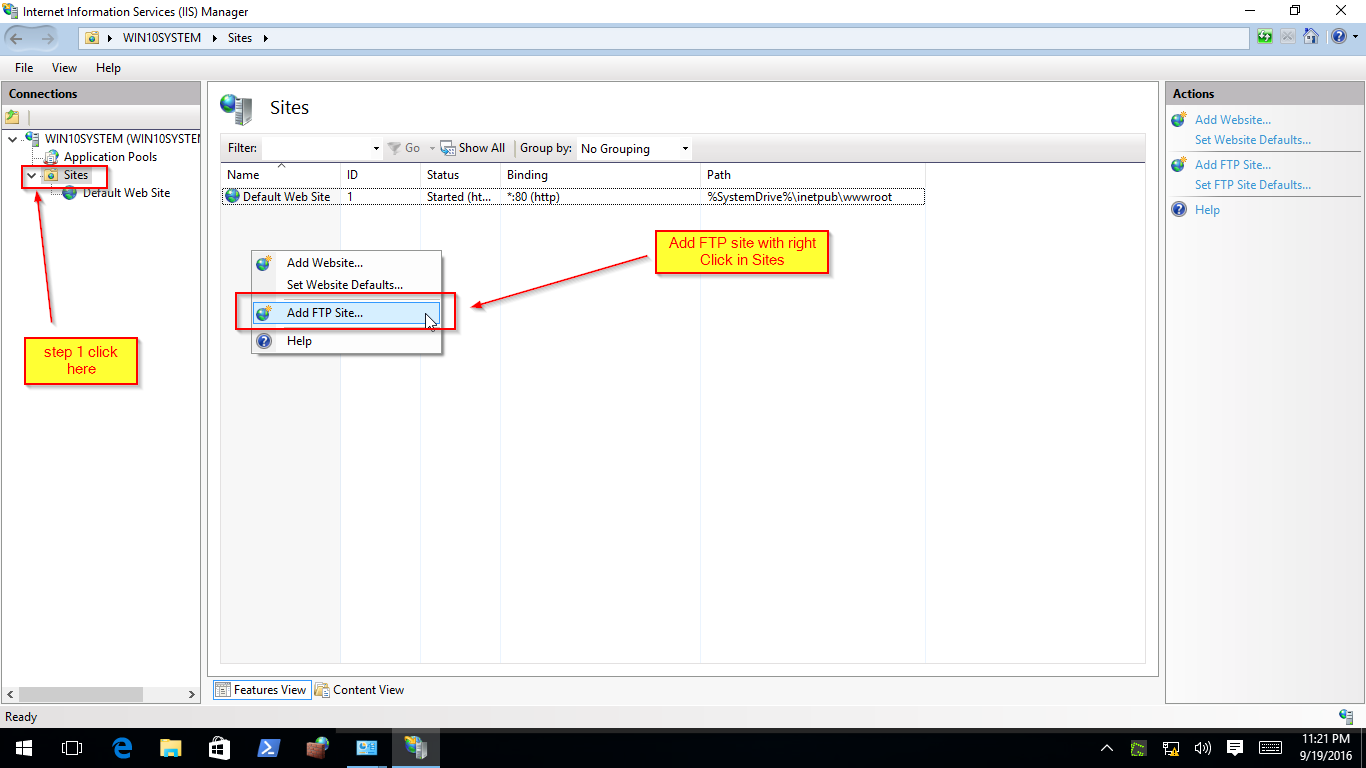The width and height of the screenshot is (1366, 768).
Task: Open the File menu
Action: [24, 68]
